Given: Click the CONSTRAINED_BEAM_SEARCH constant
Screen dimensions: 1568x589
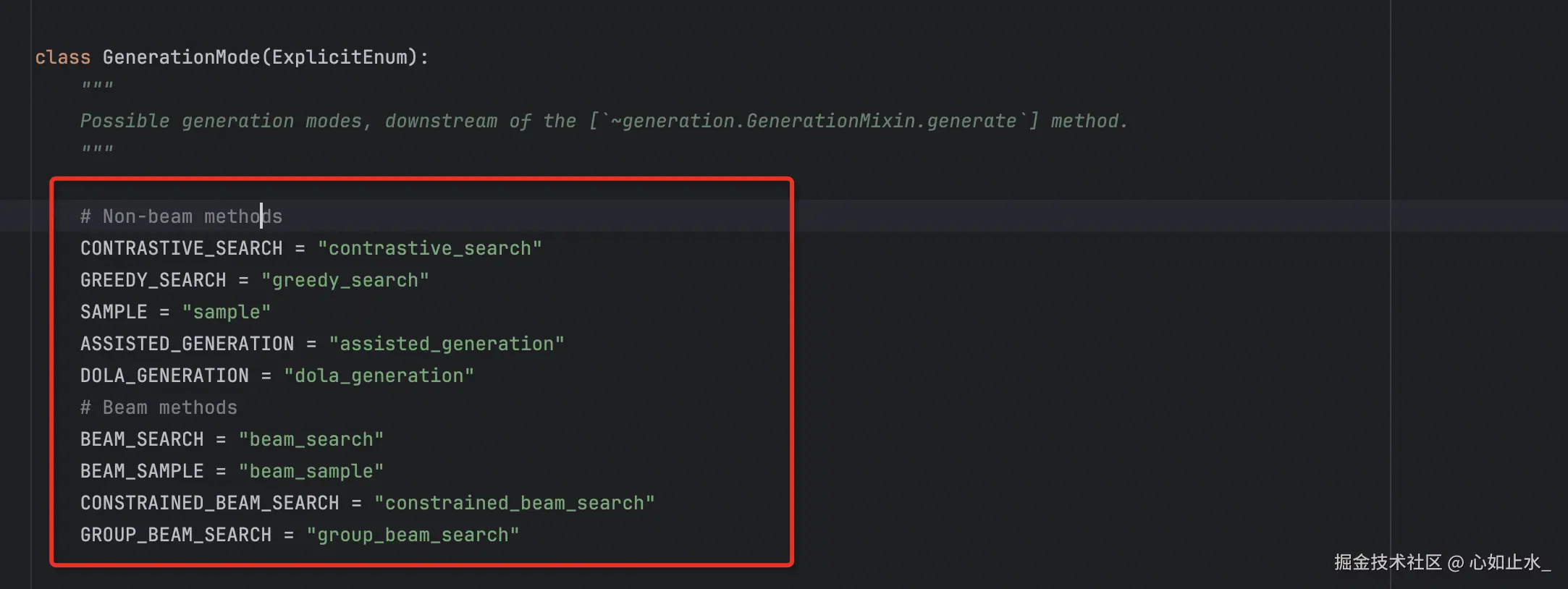Looking at the screenshot, I should 209,503.
